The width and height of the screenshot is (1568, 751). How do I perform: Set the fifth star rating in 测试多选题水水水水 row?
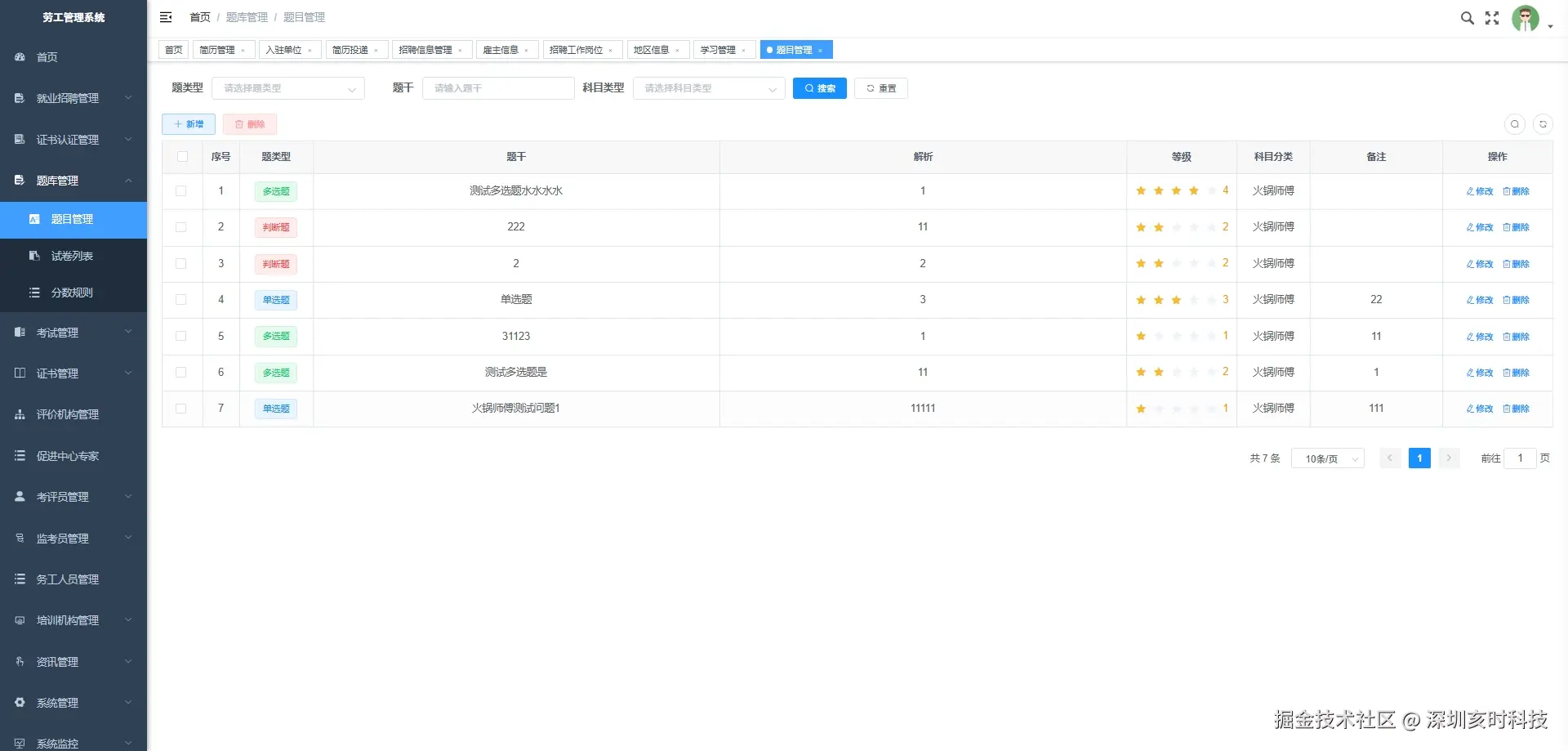[x=1212, y=191]
